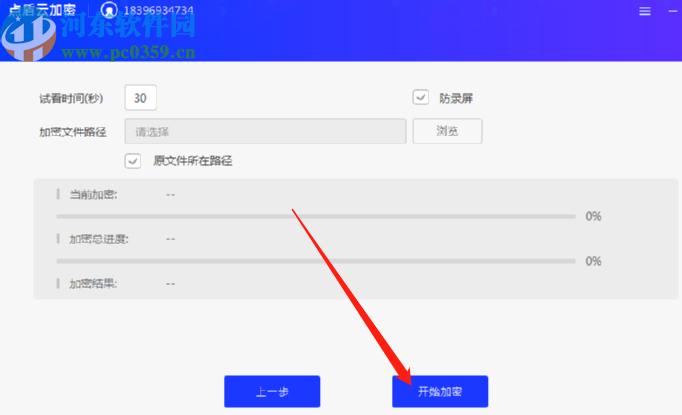Click the 加密总进度 progress bar

(x=316, y=261)
